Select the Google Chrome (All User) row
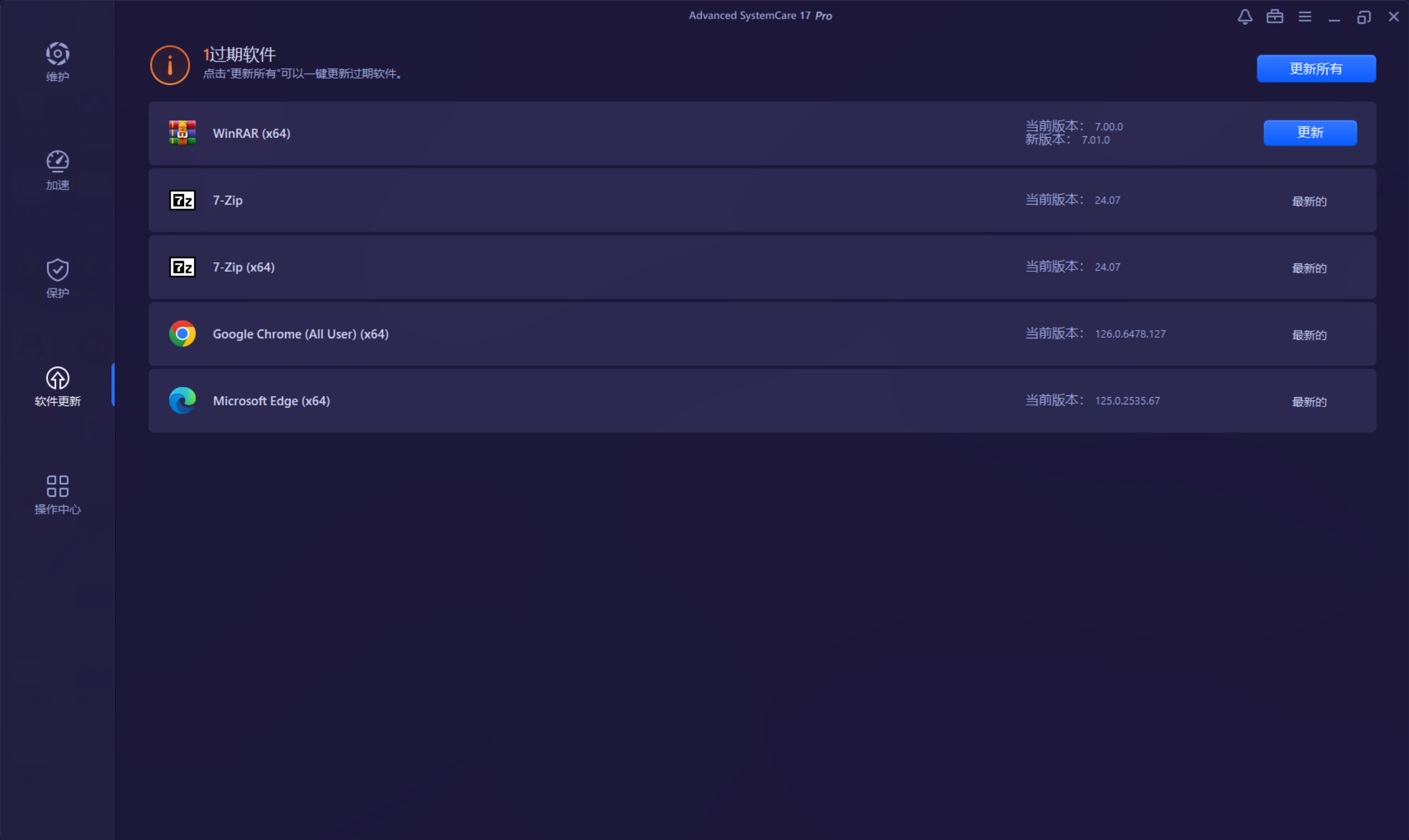 click(623, 334)
